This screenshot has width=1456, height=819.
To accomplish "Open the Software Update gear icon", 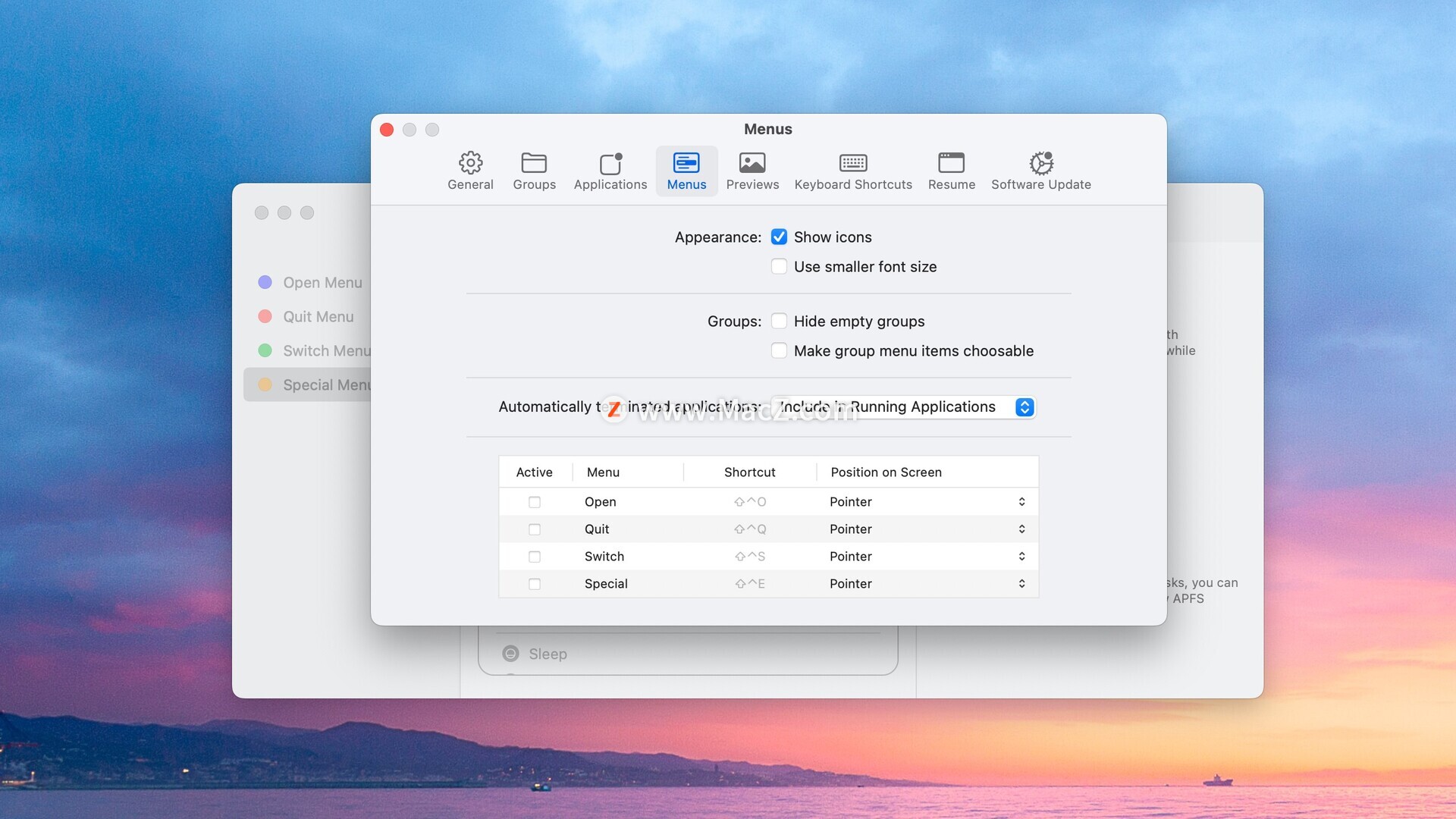I will pos(1041,163).
